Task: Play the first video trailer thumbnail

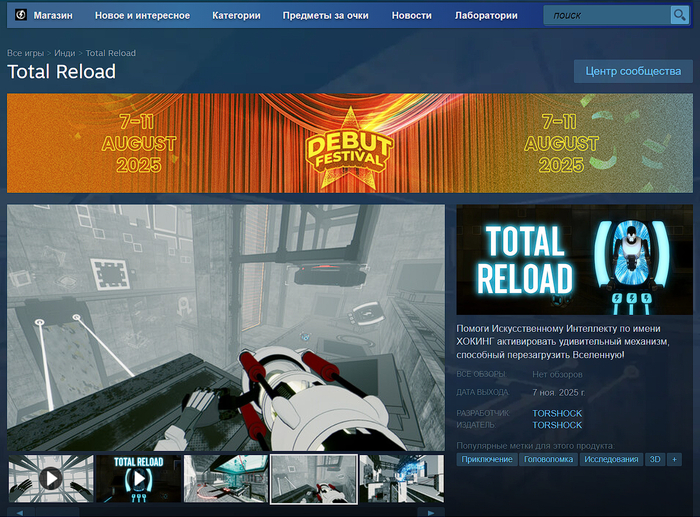Action: coord(50,478)
